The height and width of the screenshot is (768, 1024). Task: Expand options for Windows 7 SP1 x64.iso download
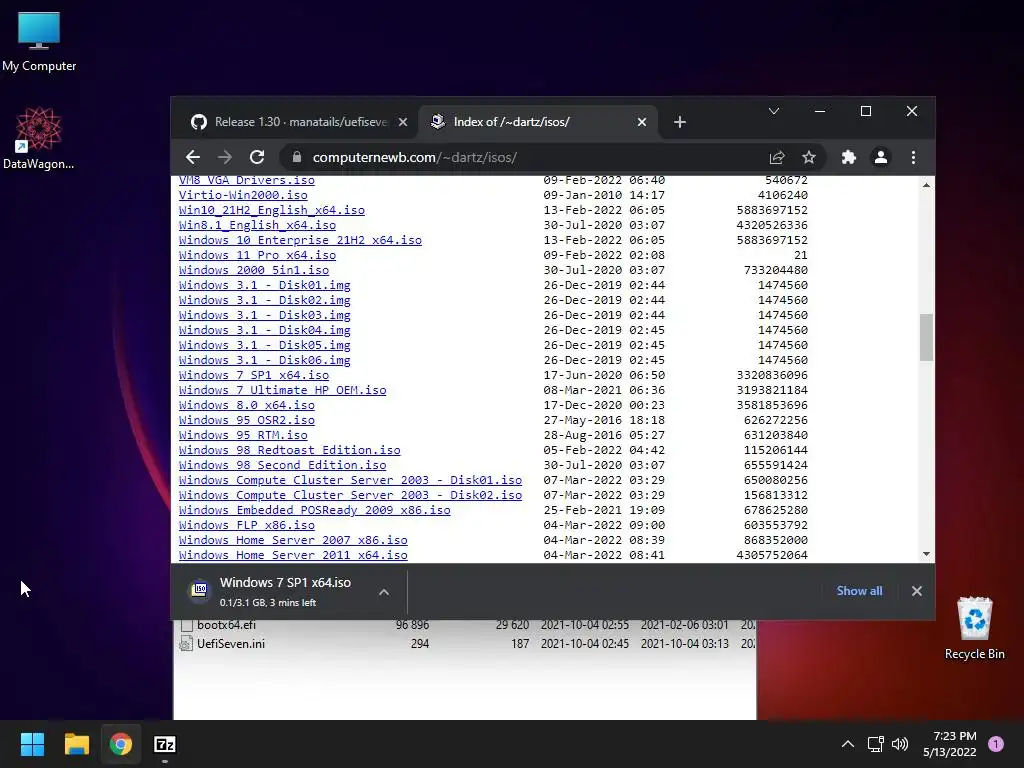click(384, 592)
